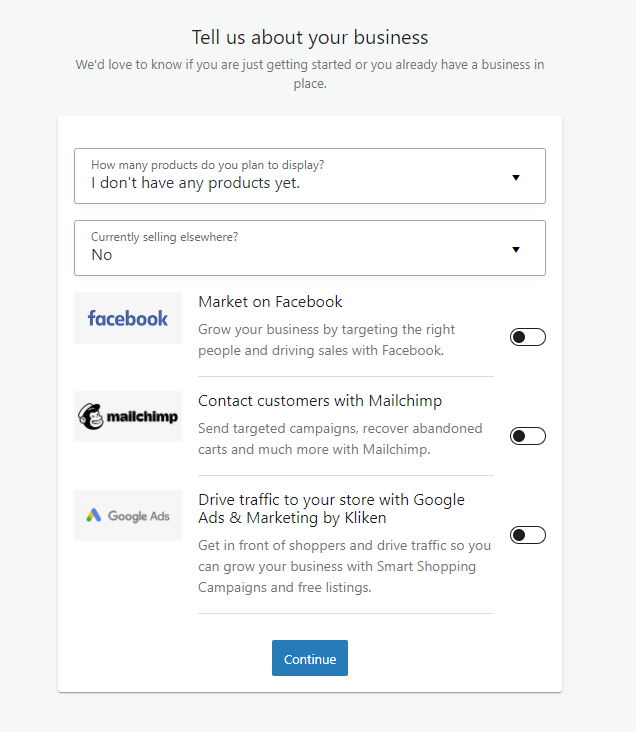Click the 'Tell us about your business' heading
Image resolution: width=636 pixels, height=732 pixels.
click(310, 38)
